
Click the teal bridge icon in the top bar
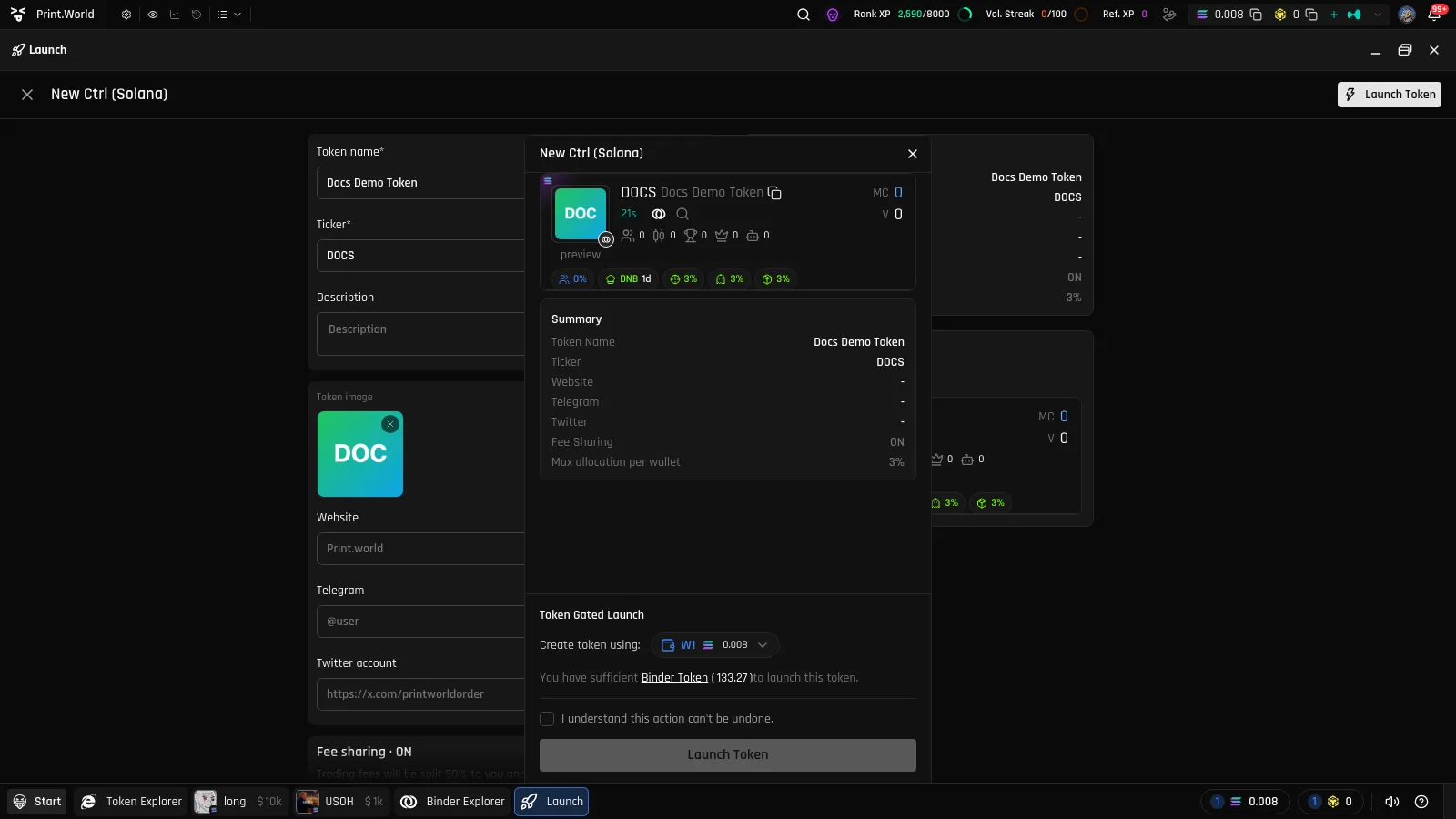tap(1354, 15)
